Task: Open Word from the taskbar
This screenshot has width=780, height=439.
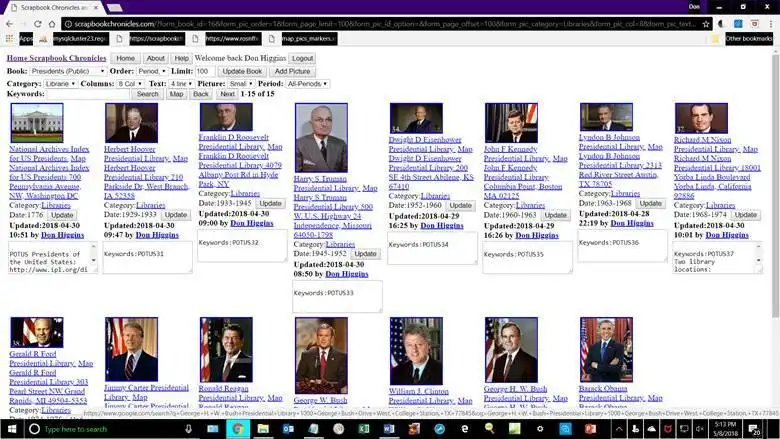Action: [x=389, y=429]
